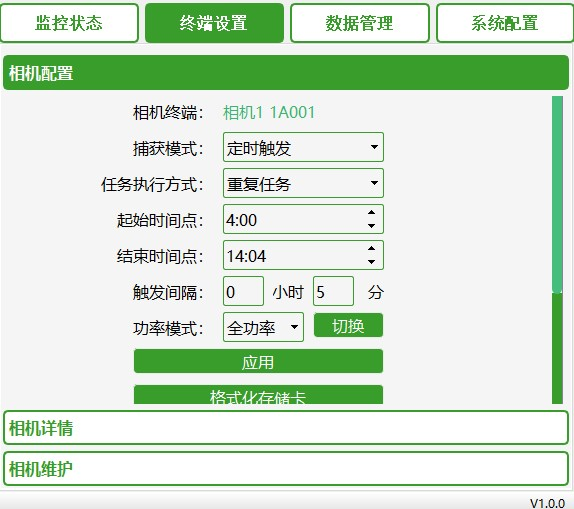Expand the 相机详情 section
The width and height of the screenshot is (574, 509).
tap(286, 428)
